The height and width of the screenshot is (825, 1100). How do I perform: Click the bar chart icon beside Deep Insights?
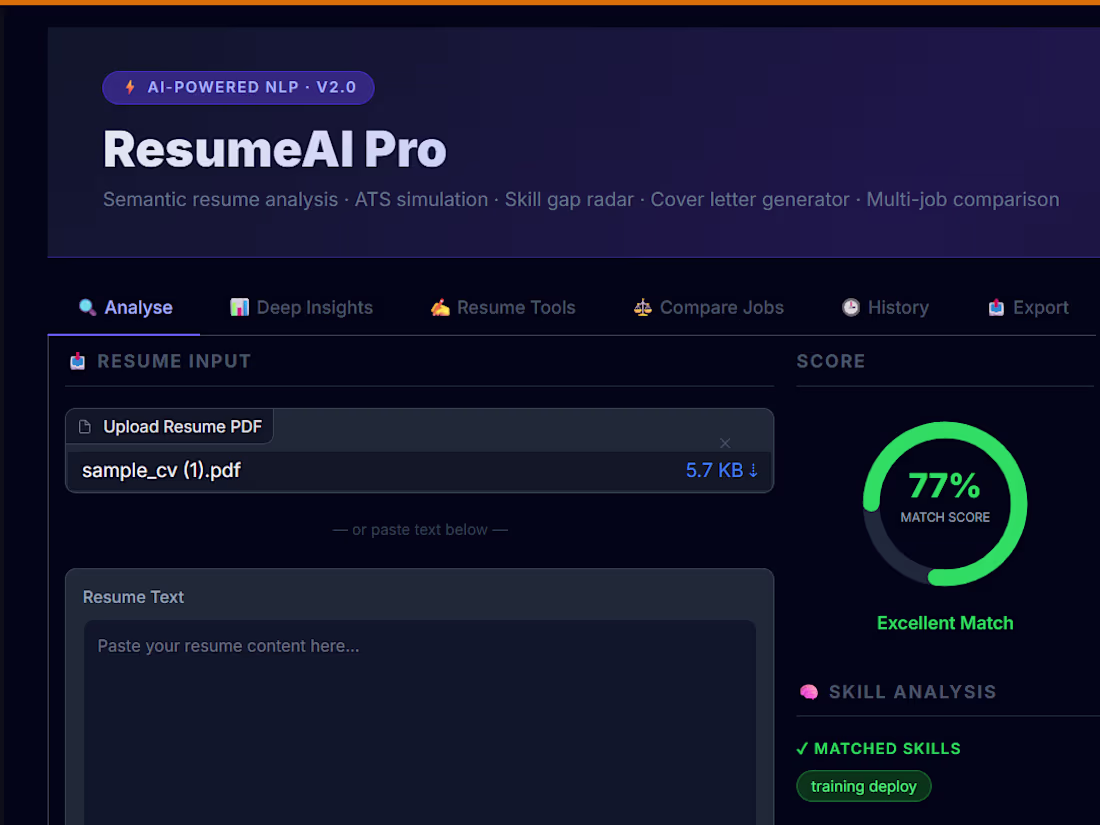(x=239, y=307)
